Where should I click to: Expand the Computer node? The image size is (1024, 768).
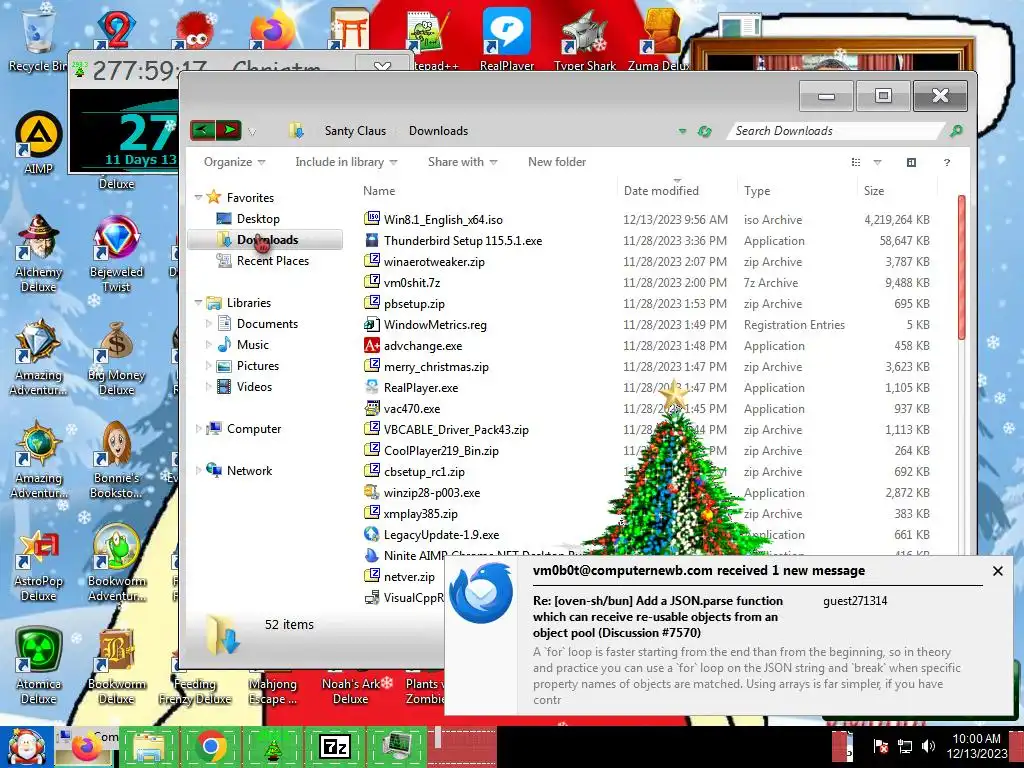click(x=199, y=428)
